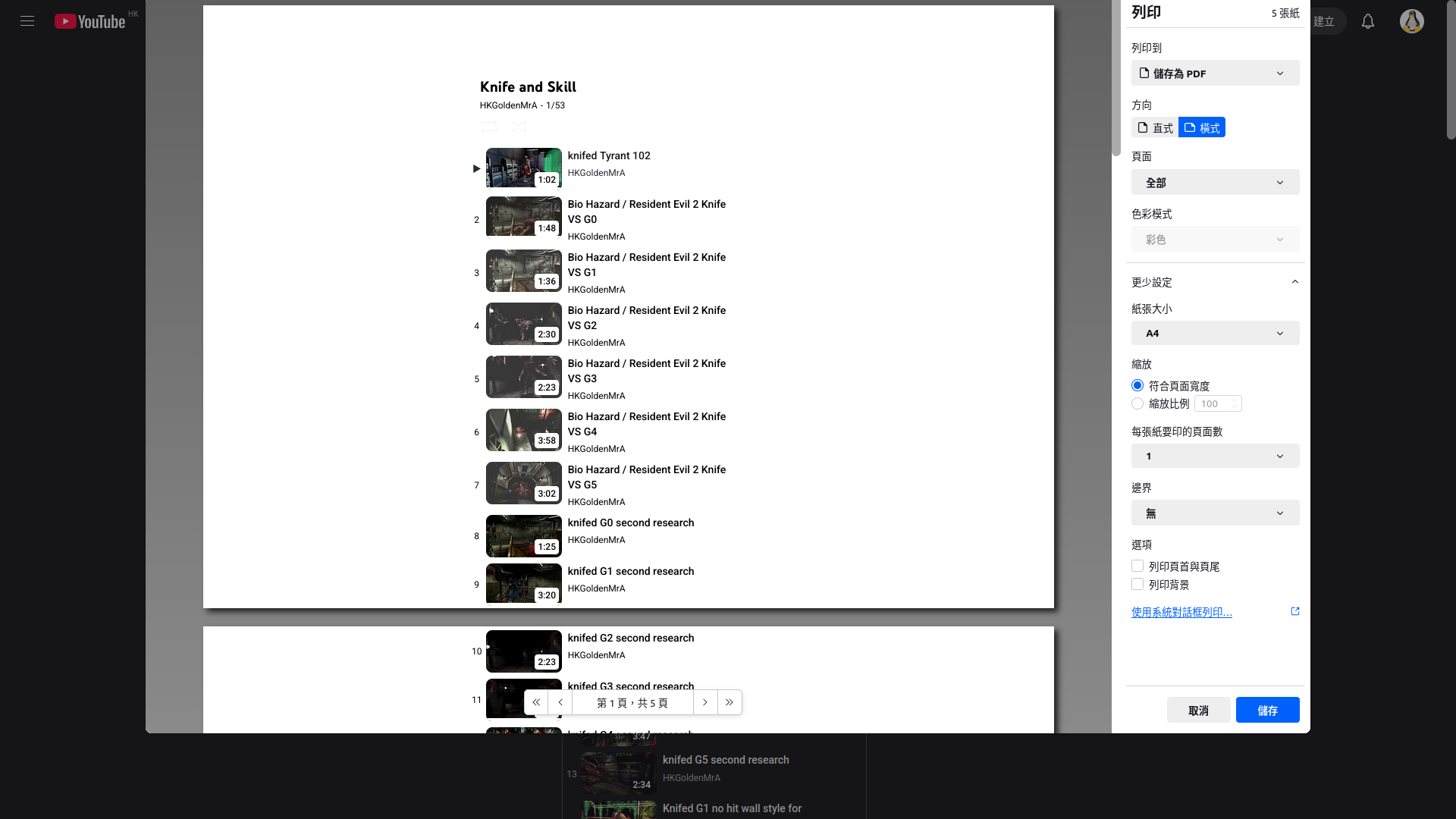The height and width of the screenshot is (819, 1456).
Task: Collapse the 更少設定 section
Action: click(1216, 282)
